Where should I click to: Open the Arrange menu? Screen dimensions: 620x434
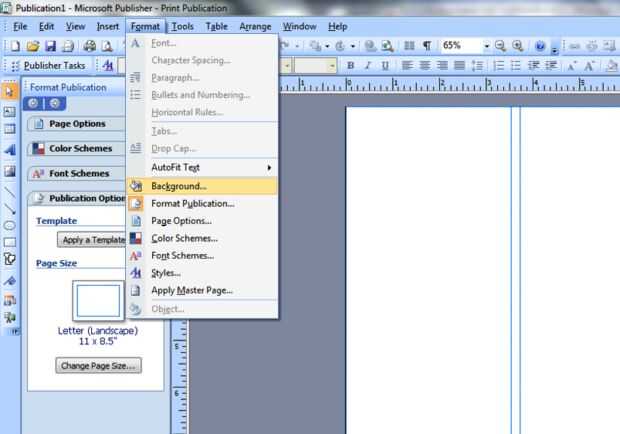(255, 26)
